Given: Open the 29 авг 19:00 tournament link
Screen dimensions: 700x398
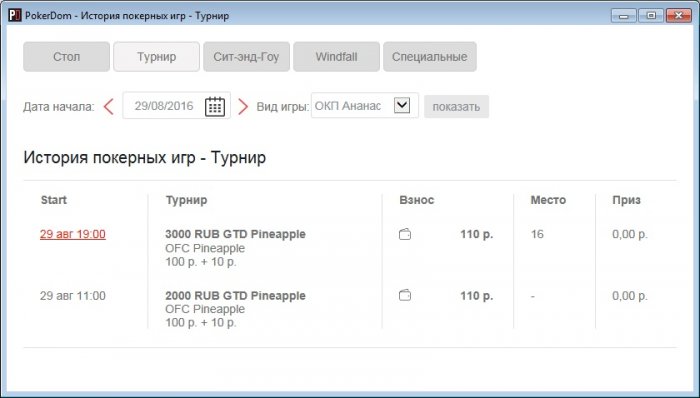Looking at the screenshot, I should click(73, 234).
